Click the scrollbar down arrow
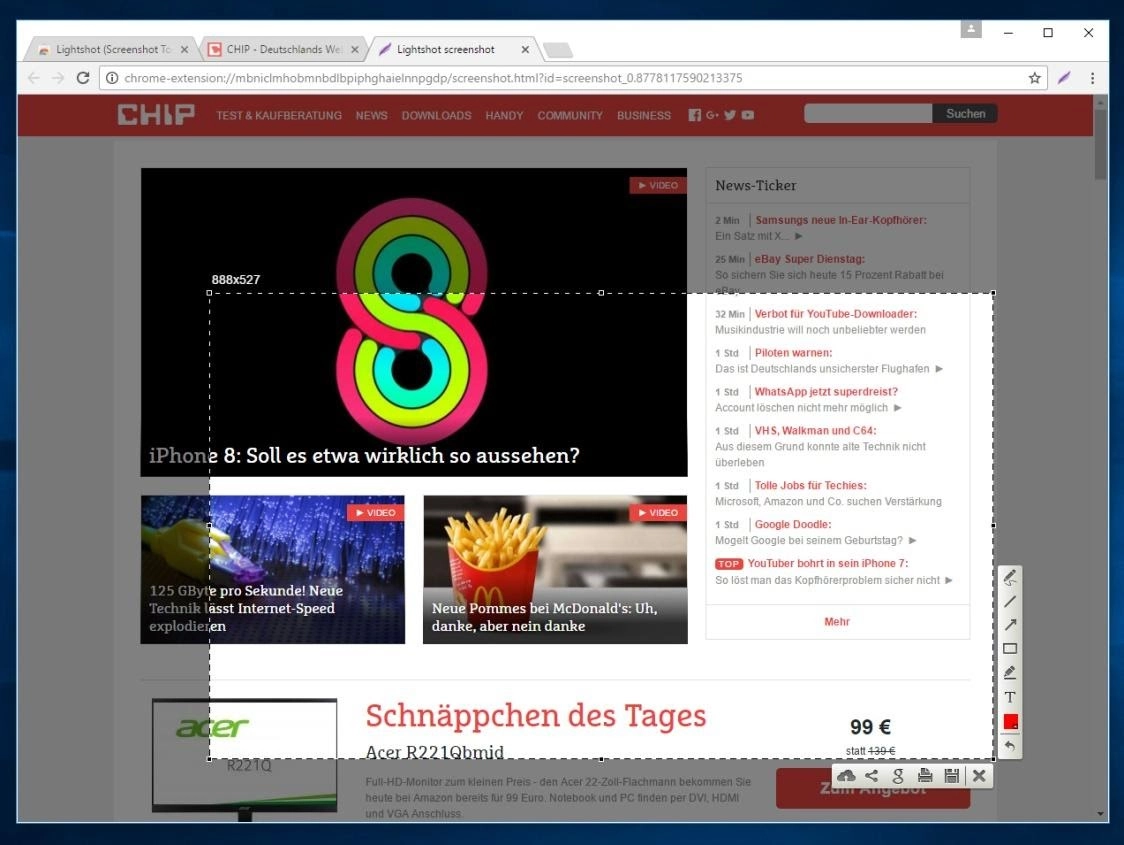 1100,814
